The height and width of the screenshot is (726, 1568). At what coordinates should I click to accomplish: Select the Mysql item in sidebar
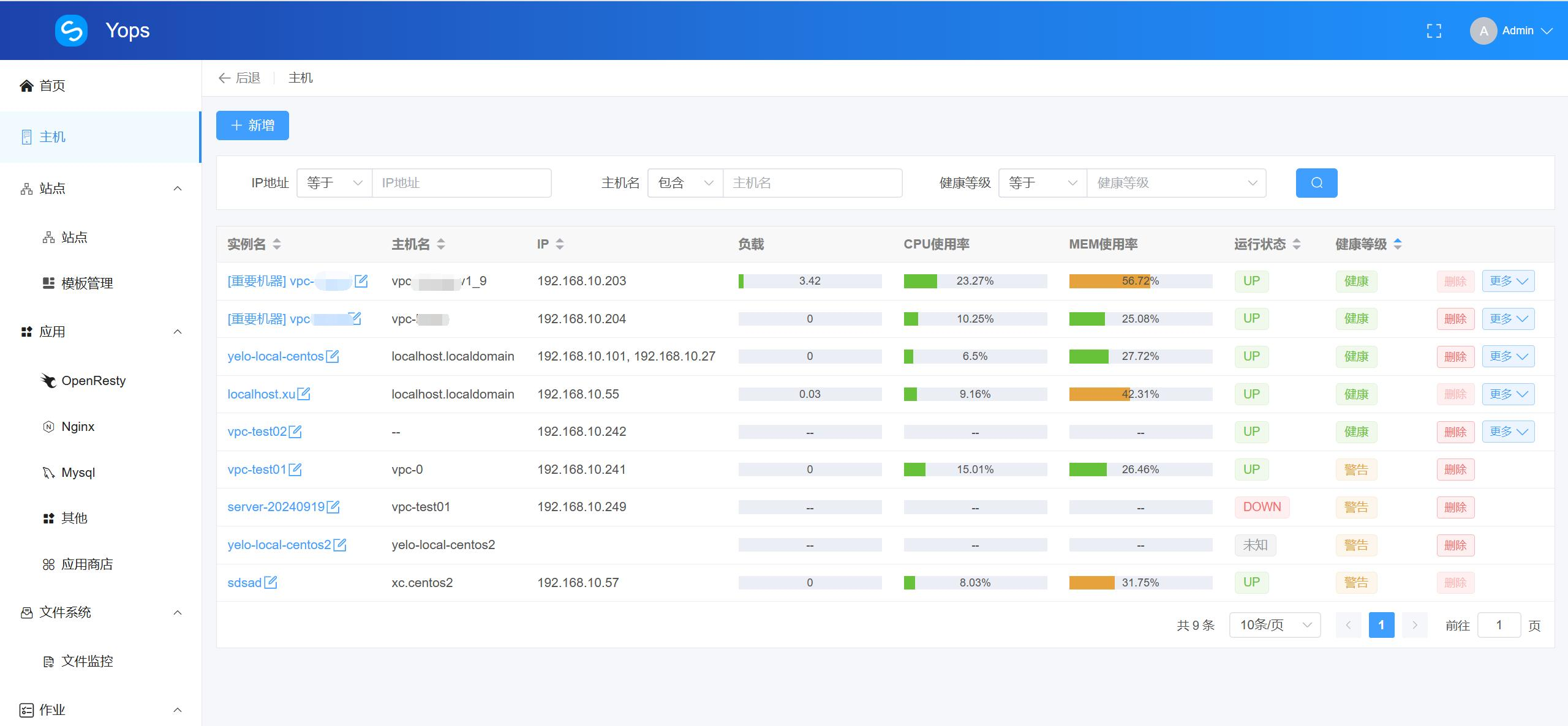click(78, 472)
